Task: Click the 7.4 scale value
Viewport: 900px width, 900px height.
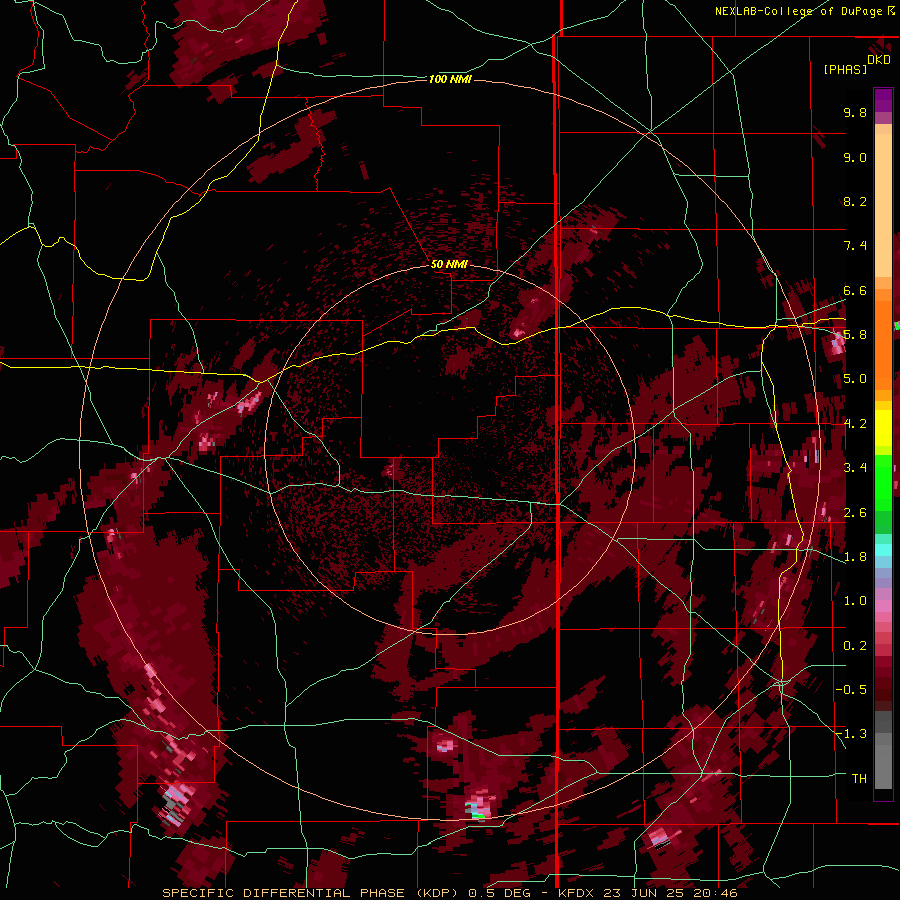Action: [x=855, y=246]
